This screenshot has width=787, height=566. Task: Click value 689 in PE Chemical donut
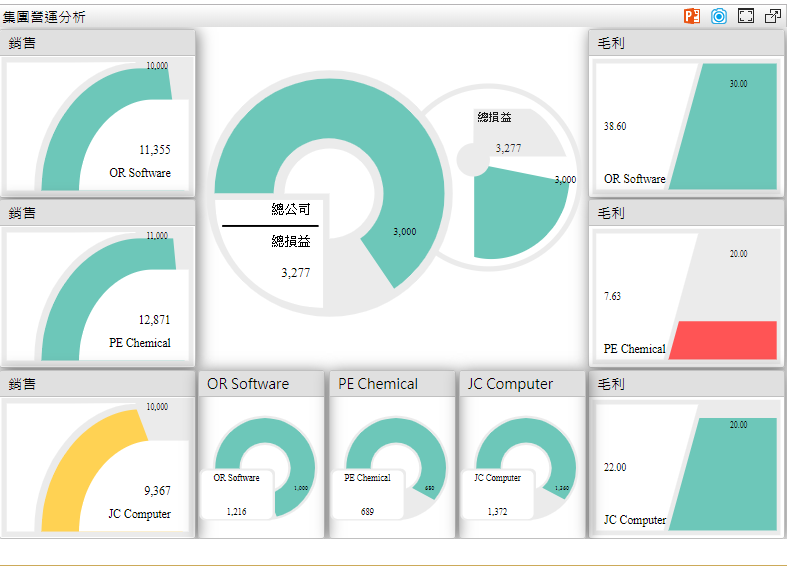pos(367,511)
